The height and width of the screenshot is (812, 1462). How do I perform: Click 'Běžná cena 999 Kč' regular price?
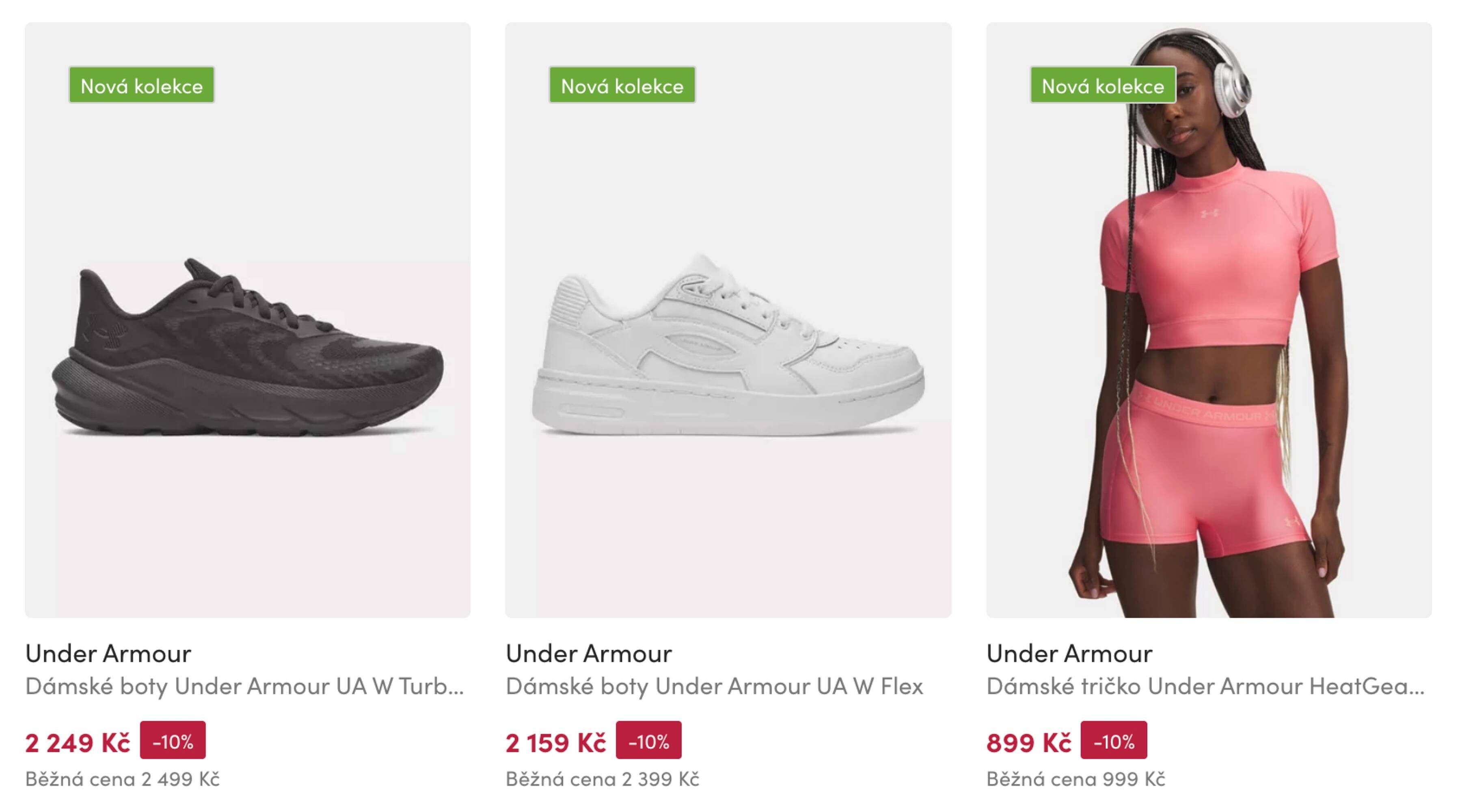coord(1075,779)
